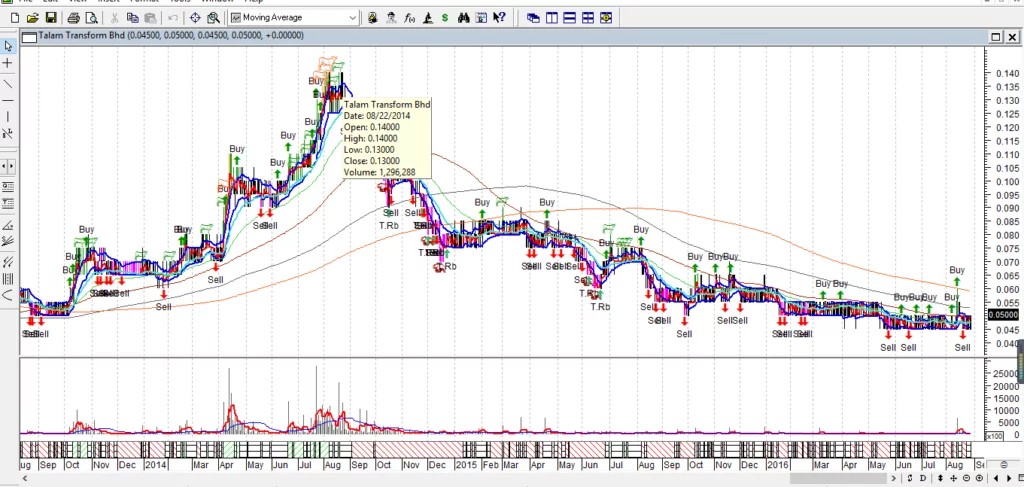Click the four-way move arrows icon
Viewport: 1024px width, 487px height.
pos(953,479)
